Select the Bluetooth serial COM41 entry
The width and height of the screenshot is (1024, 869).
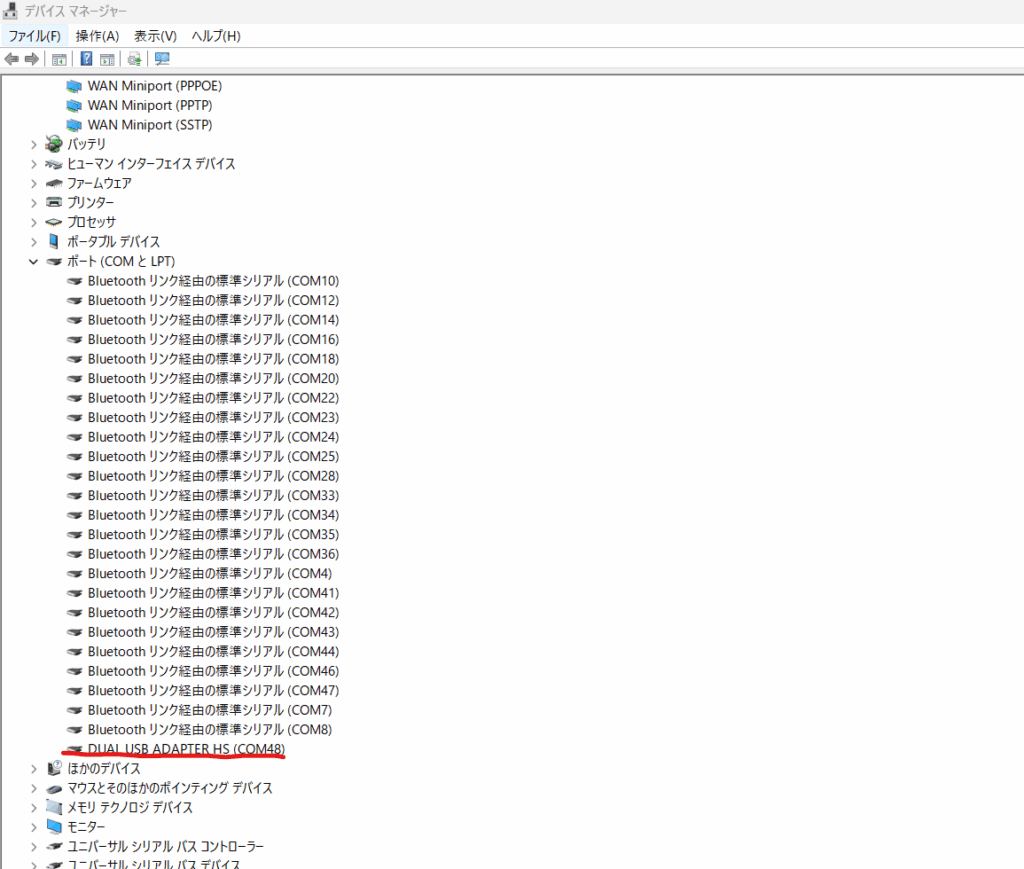214,593
